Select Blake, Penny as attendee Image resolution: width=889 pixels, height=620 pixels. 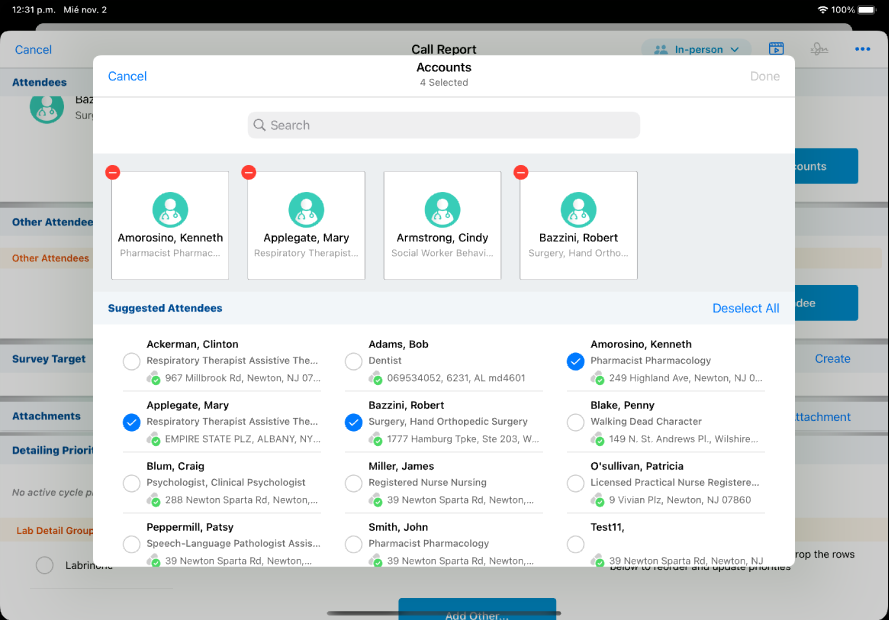tap(575, 423)
